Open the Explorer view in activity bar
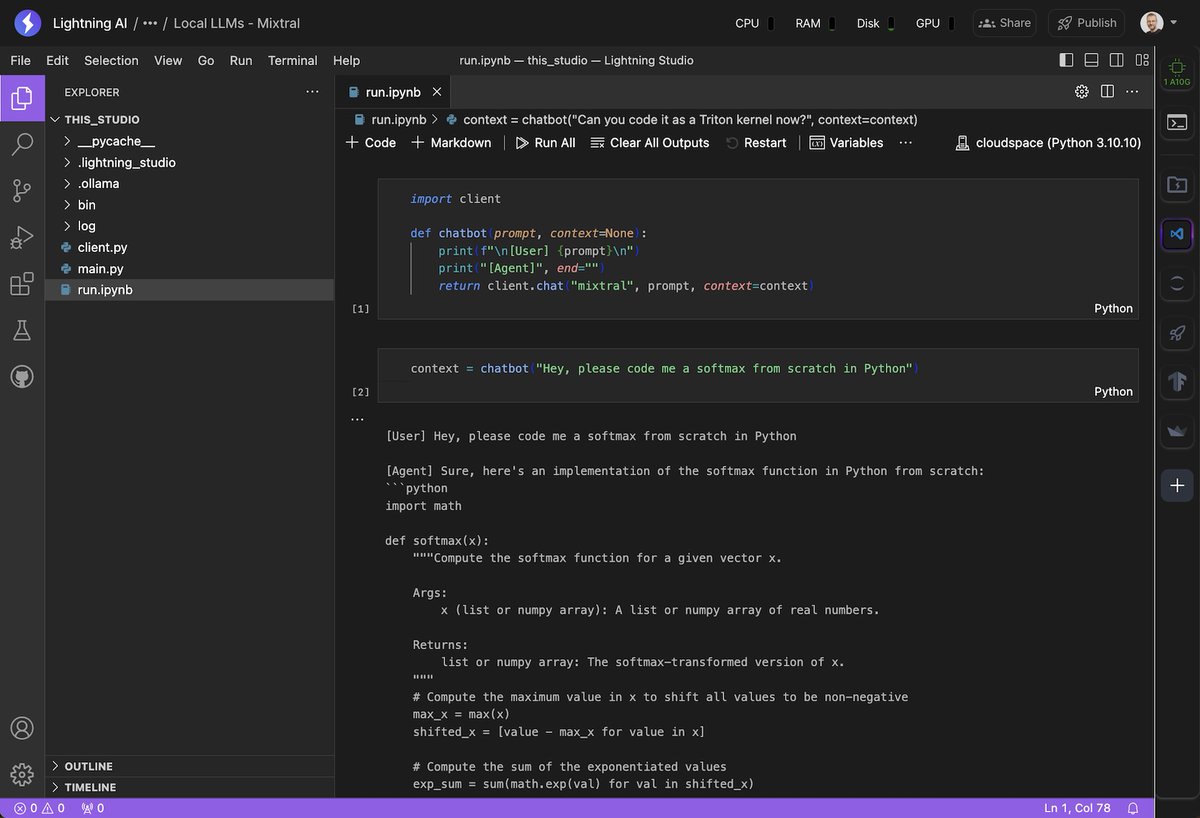This screenshot has width=1200, height=818. [22, 98]
